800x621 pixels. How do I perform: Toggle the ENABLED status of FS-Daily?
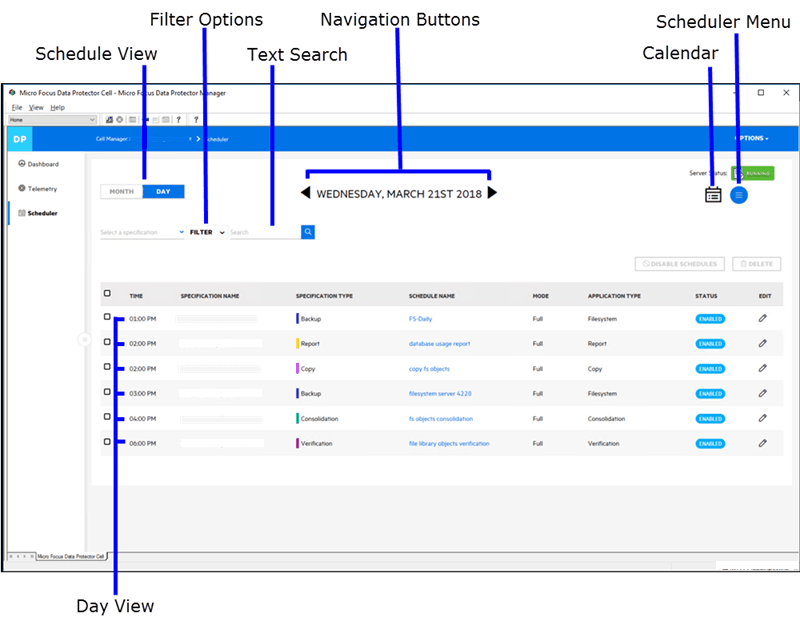click(710, 319)
